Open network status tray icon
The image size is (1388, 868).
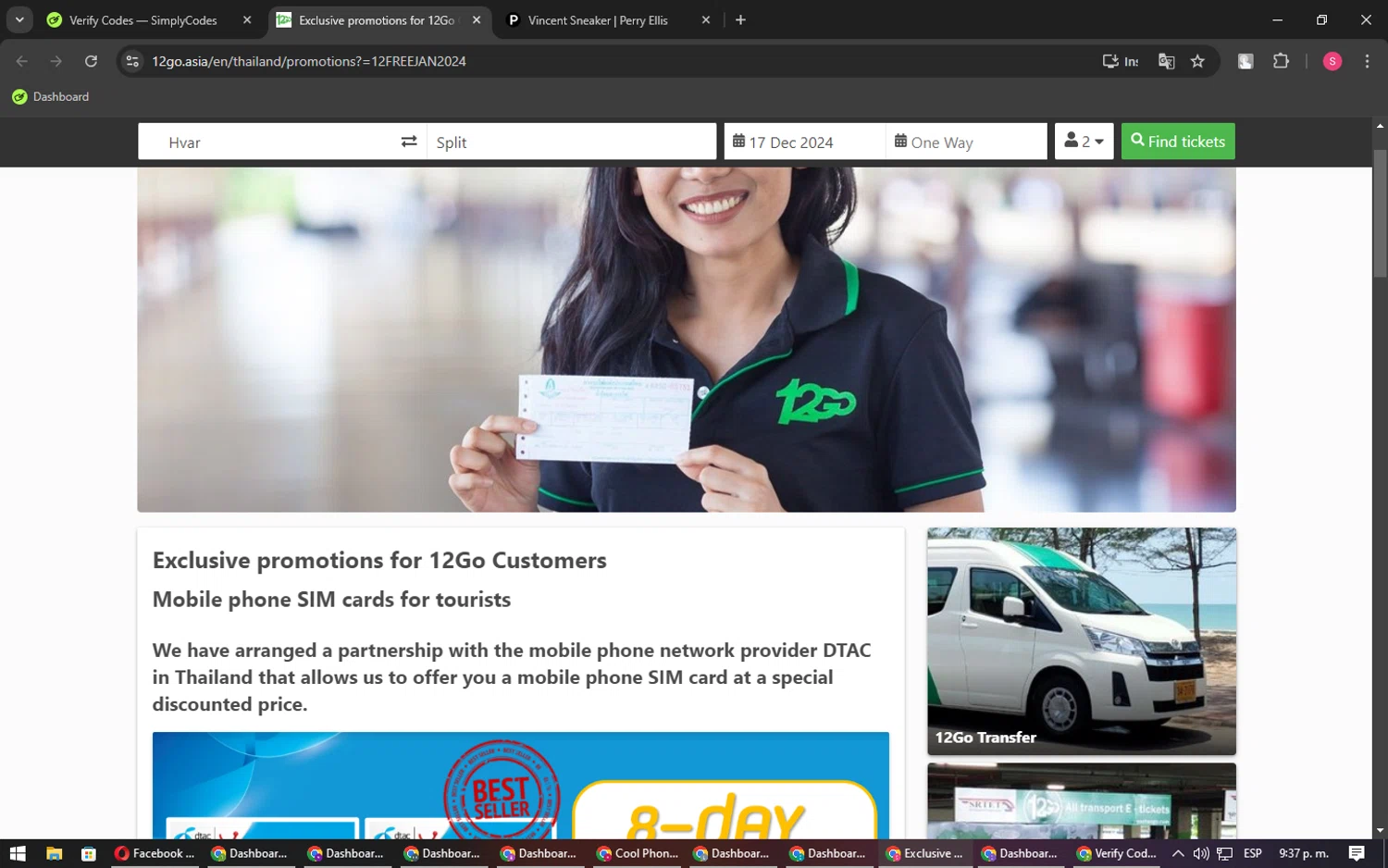(x=1224, y=853)
